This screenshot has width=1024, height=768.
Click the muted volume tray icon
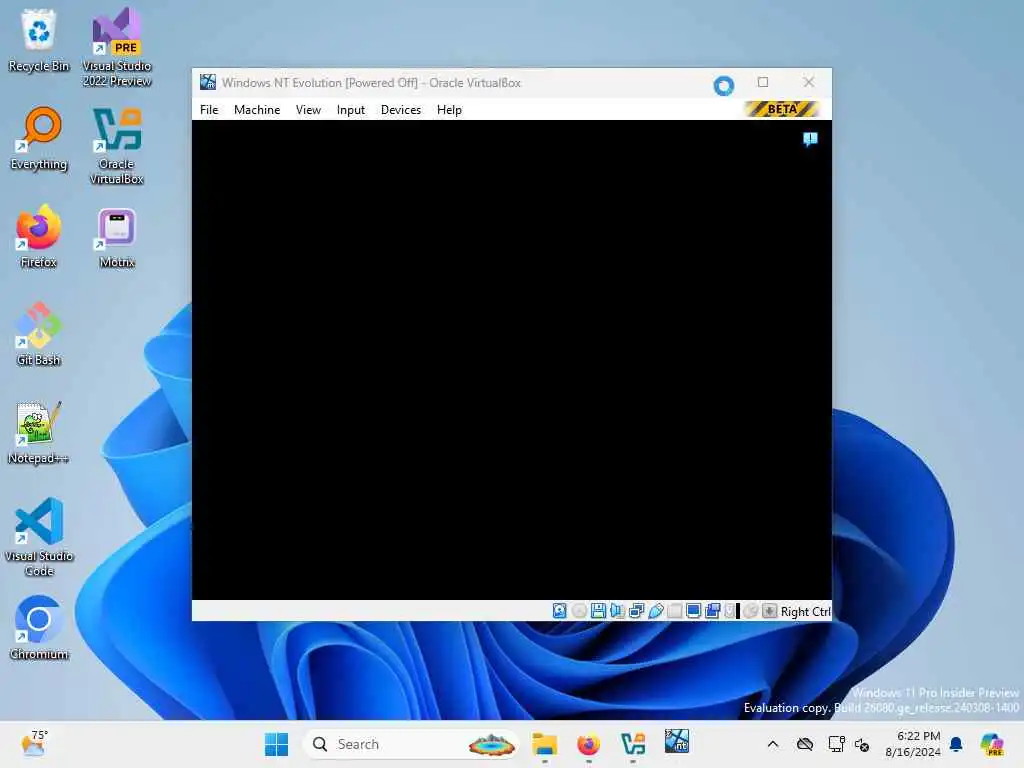coord(862,744)
